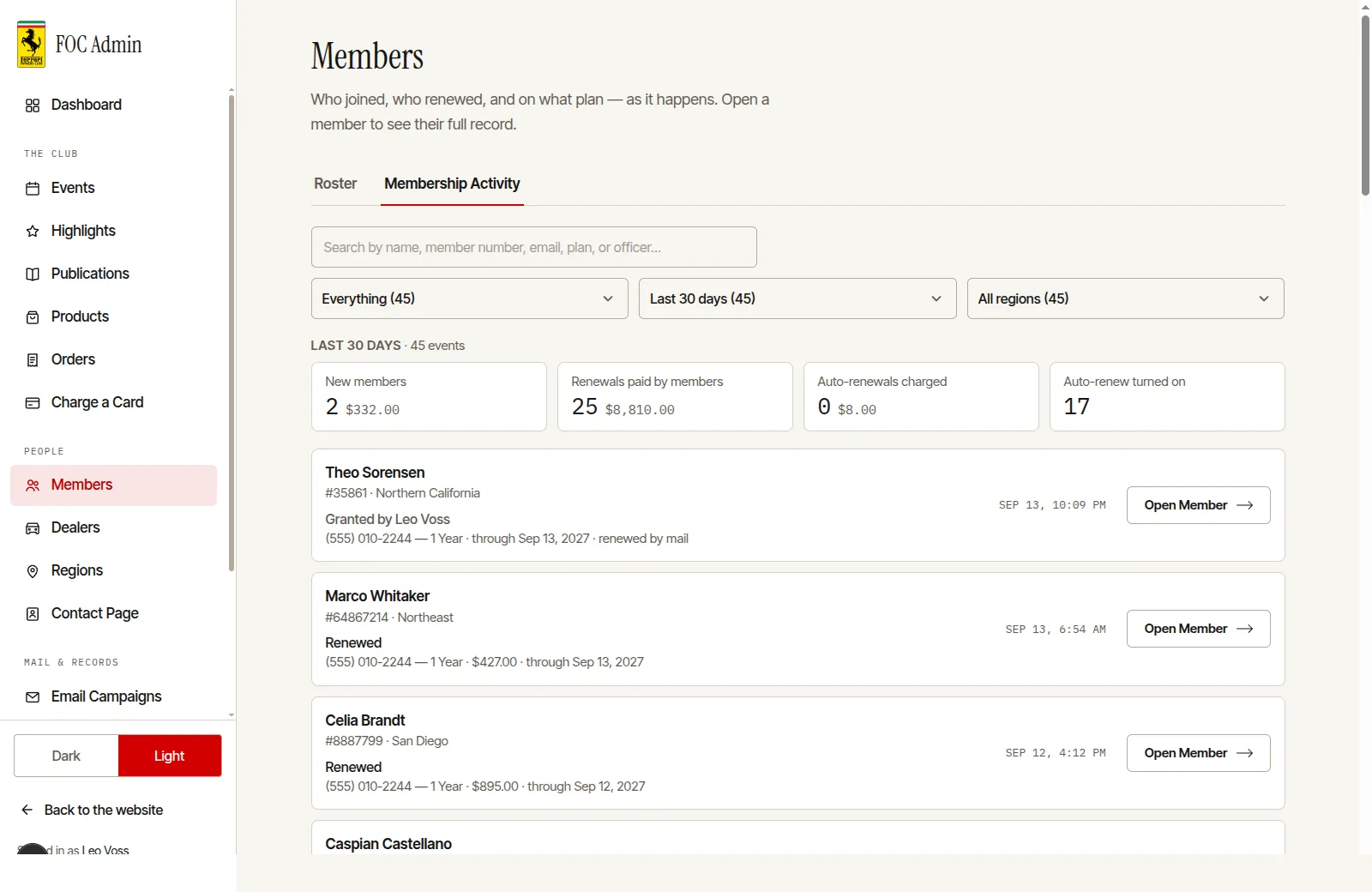Click the Events calendar icon
The height and width of the screenshot is (892, 1372).
(33, 189)
